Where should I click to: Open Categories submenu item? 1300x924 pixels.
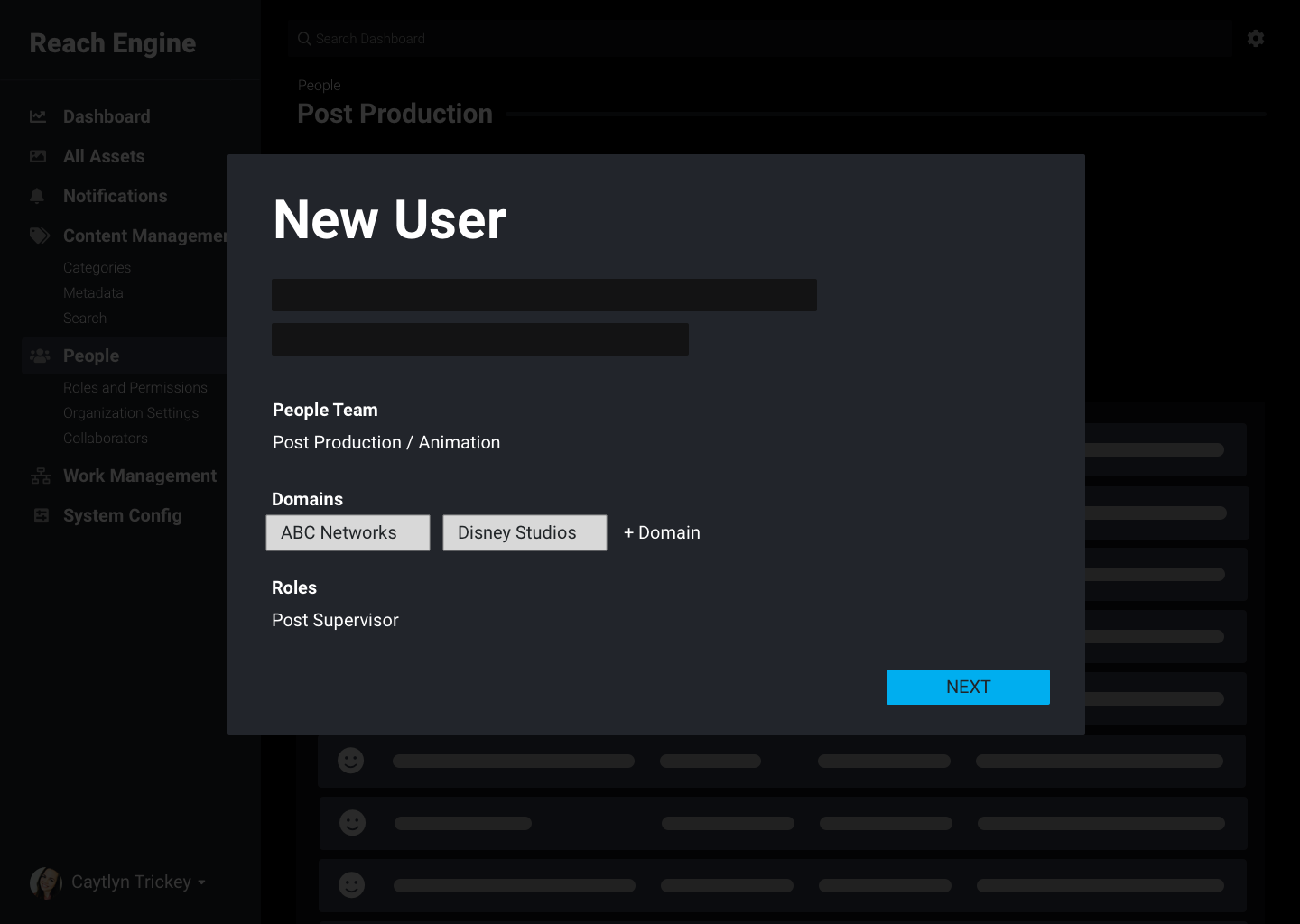pos(97,268)
